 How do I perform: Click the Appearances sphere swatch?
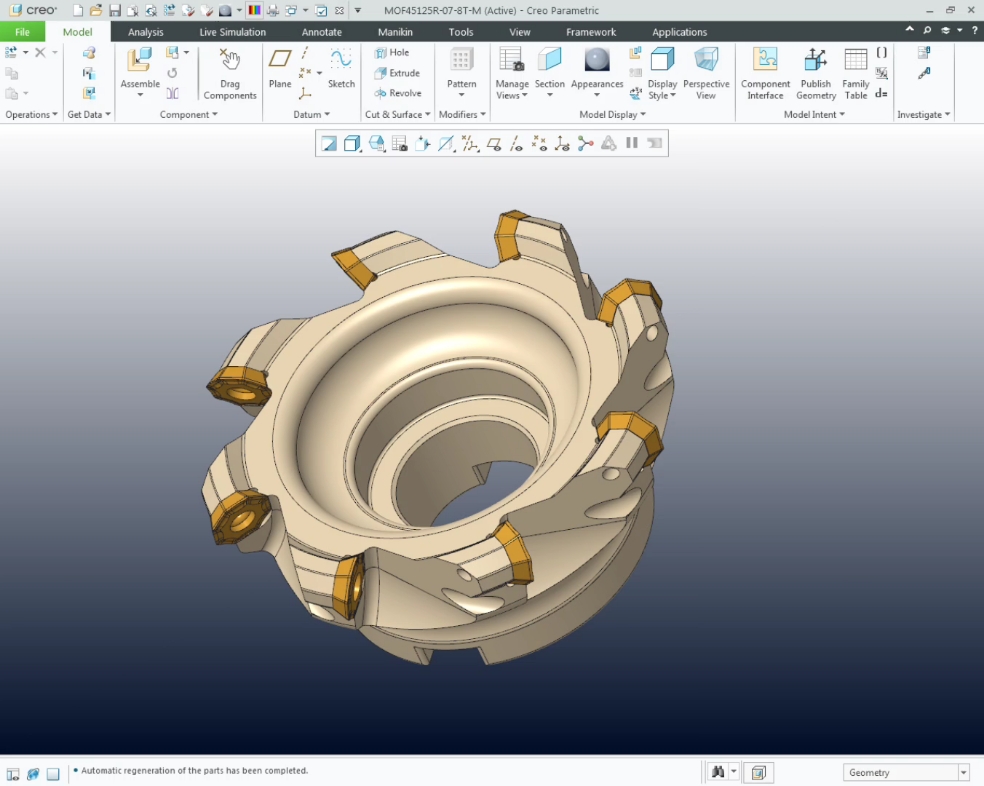[597, 60]
